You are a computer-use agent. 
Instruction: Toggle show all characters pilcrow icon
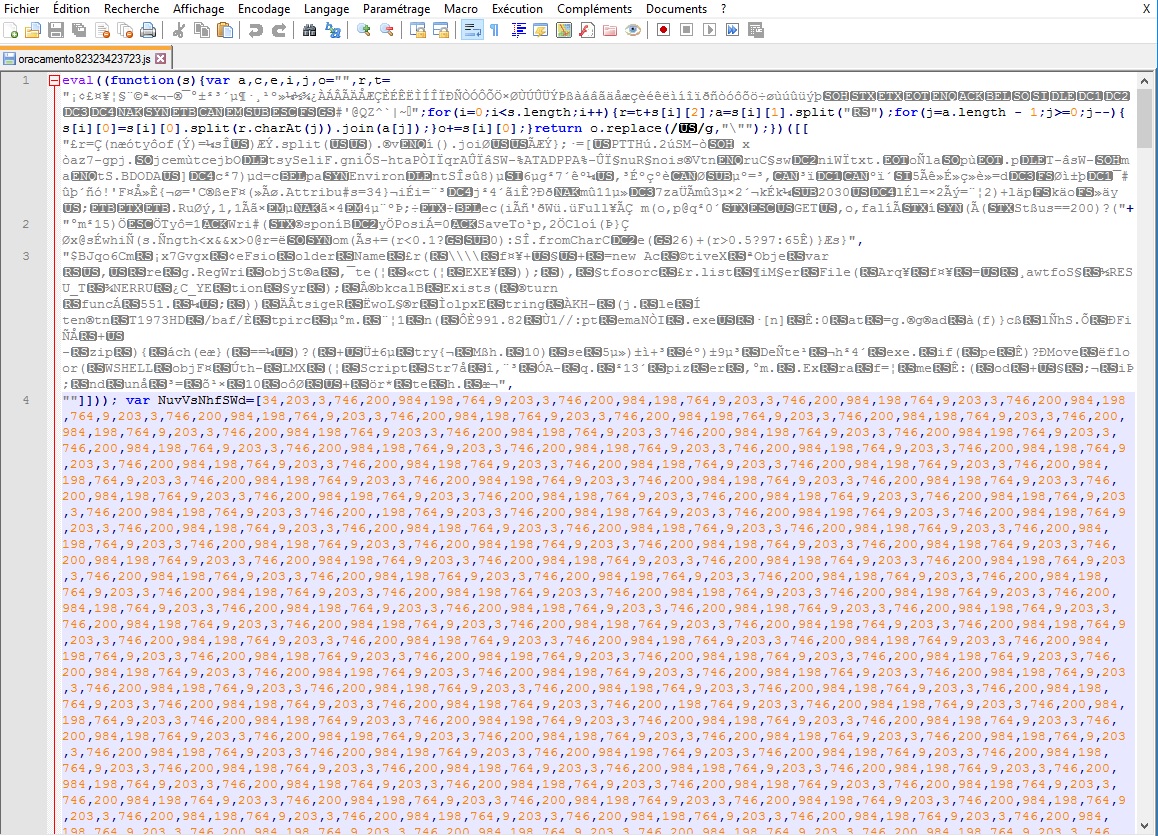495,30
